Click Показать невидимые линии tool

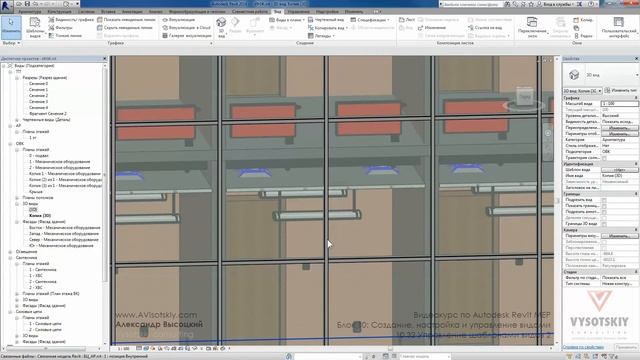[x=126, y=20]
